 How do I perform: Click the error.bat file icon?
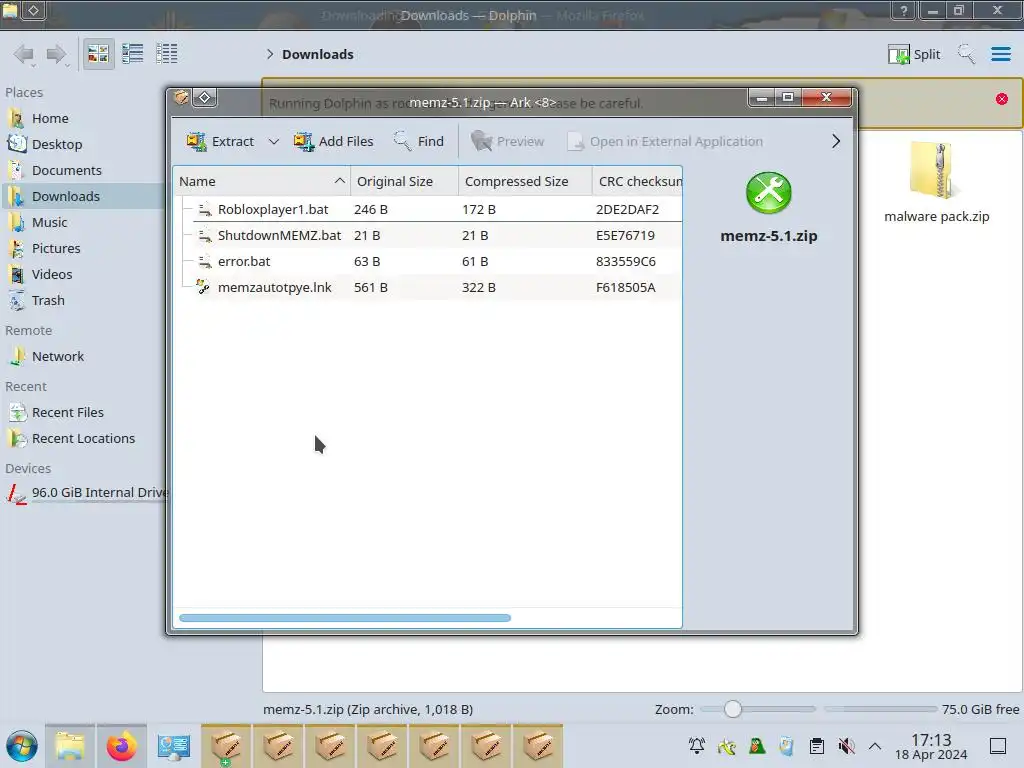(204, 261)
